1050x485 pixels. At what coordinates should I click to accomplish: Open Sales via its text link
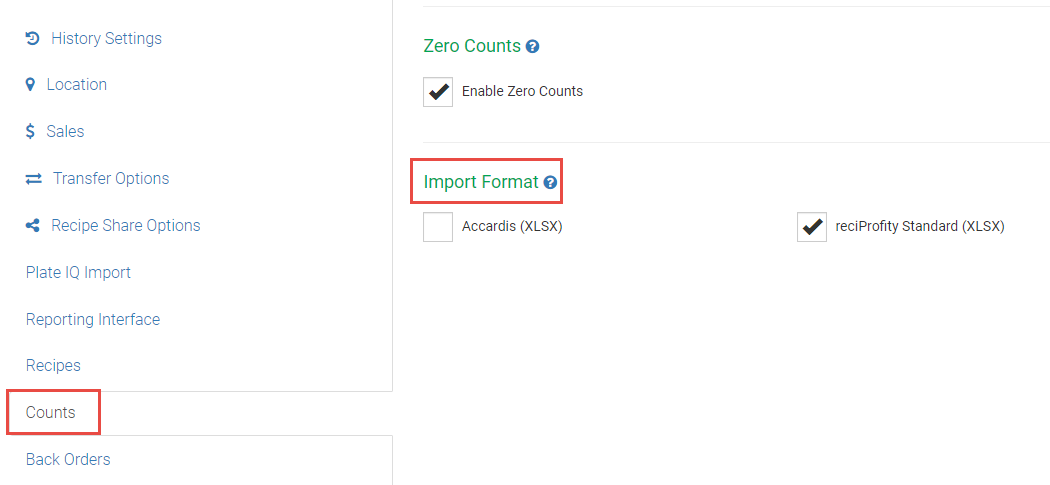(x=65, y=131)
